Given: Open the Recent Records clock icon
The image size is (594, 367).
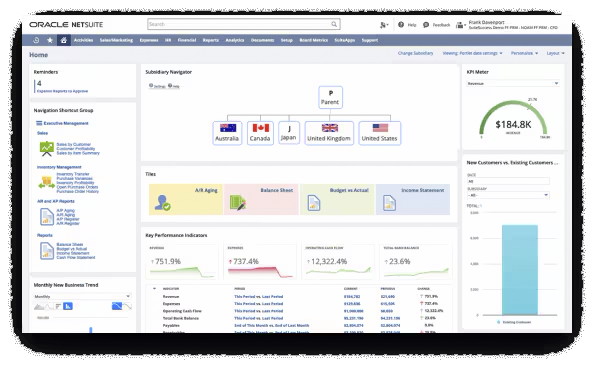Looking at the screenshot, I should (x=36, y=40).
